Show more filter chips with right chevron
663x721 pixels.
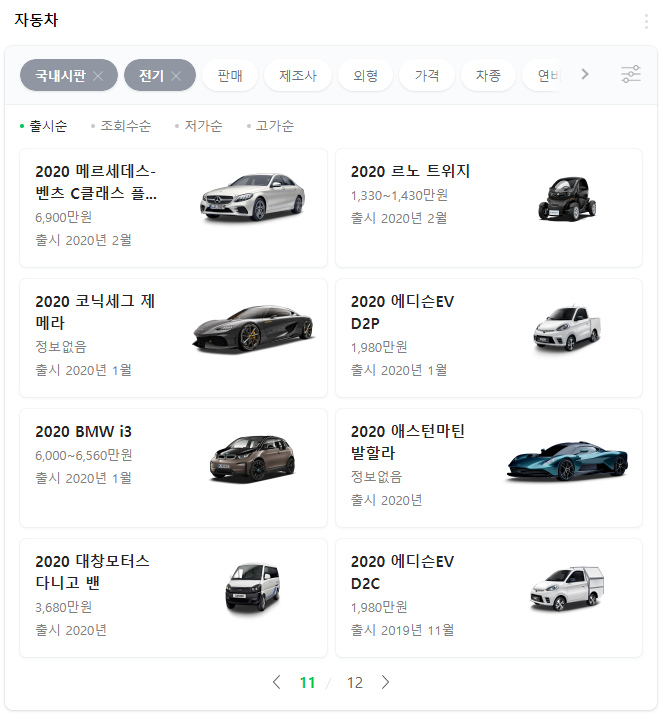point(585,74)
